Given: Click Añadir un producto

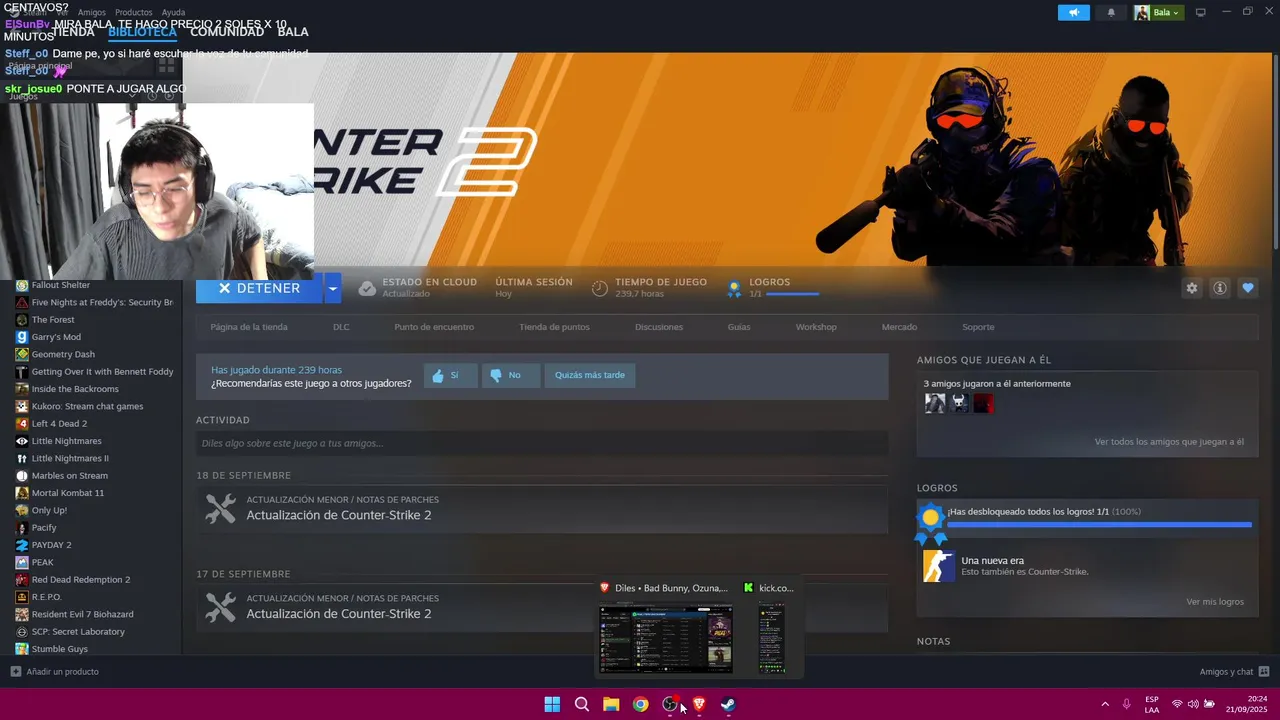Looking at the screenshot, I should [55, 672].
